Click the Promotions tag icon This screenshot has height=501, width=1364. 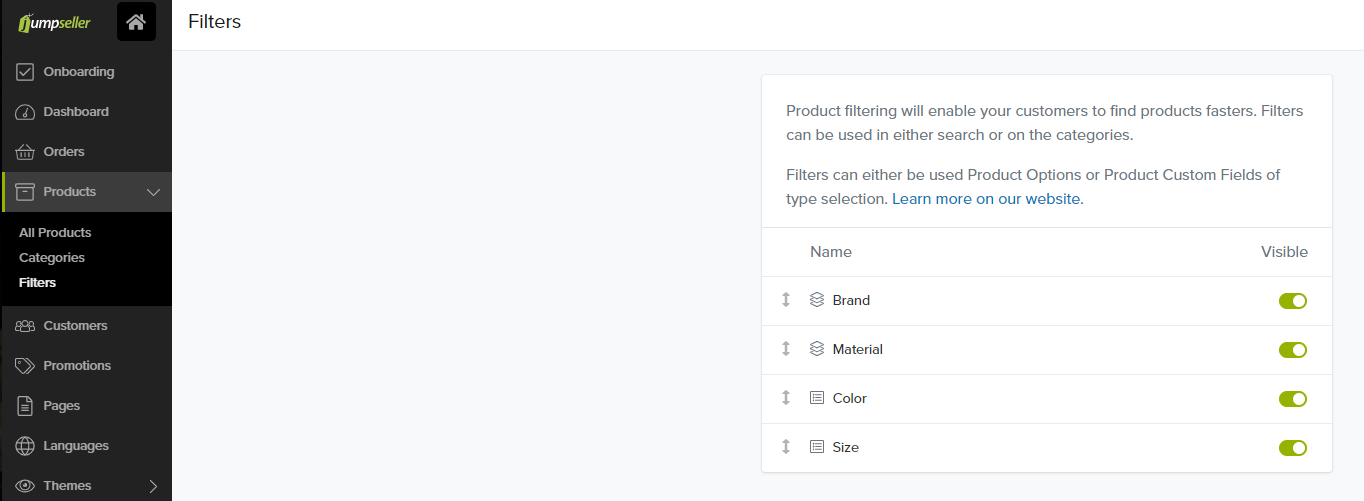pyautogui.click(x=25, y=366)
